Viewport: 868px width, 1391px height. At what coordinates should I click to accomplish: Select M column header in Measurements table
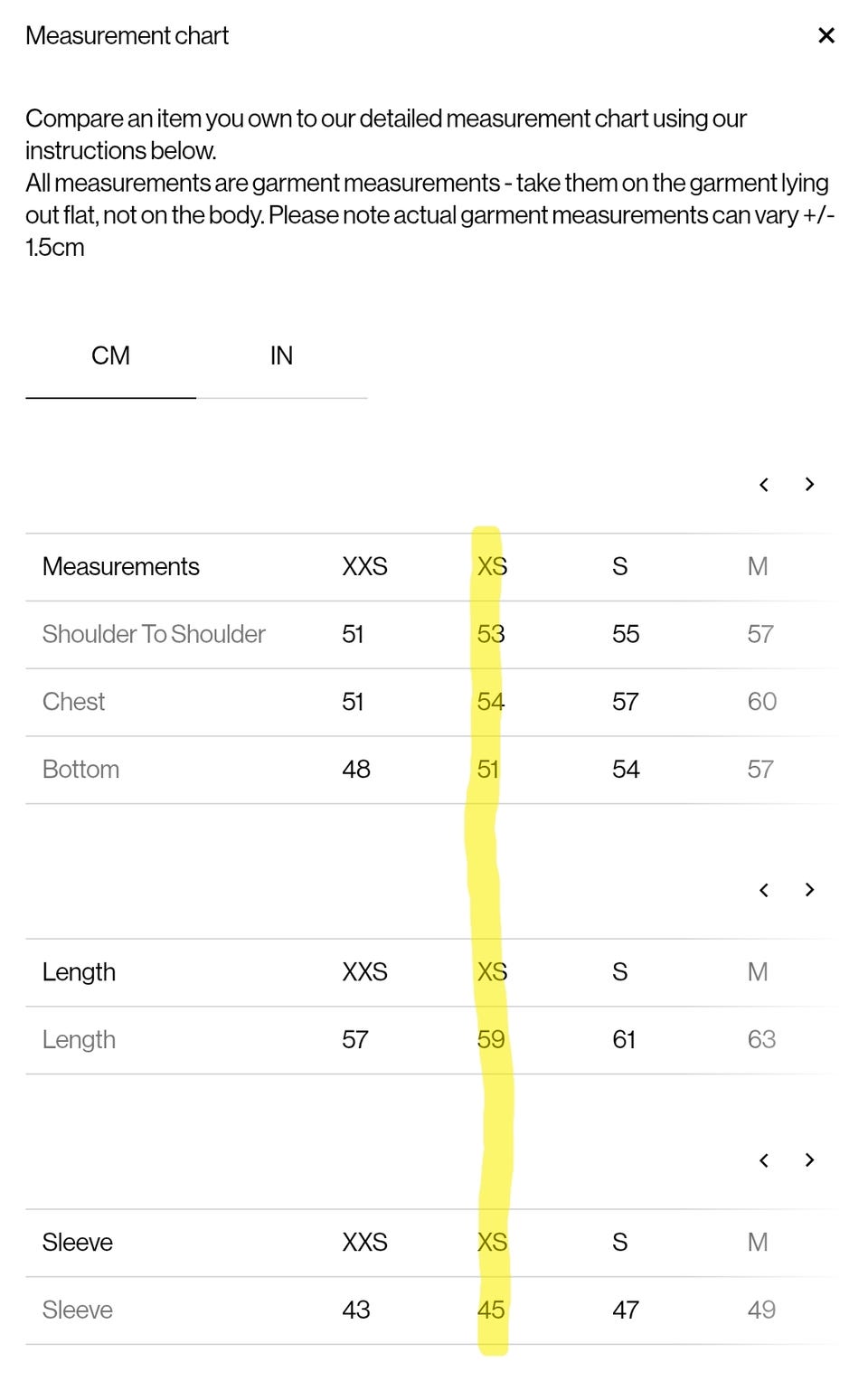coord(758,567)
